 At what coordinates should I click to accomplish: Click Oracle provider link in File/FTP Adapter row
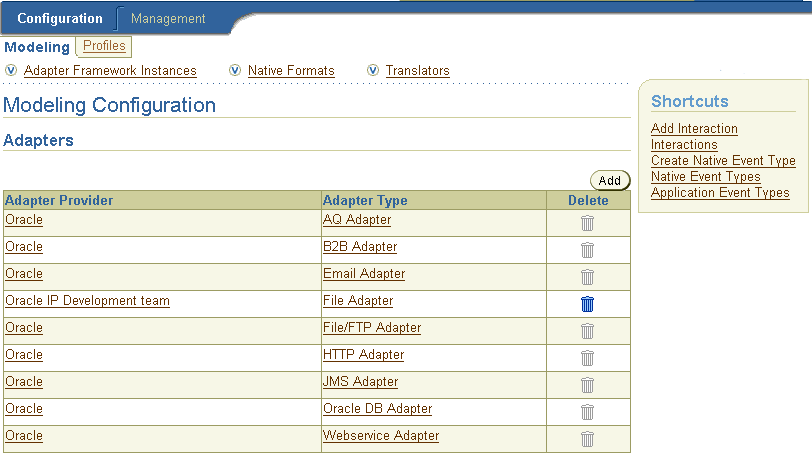[x=24, y=327]
